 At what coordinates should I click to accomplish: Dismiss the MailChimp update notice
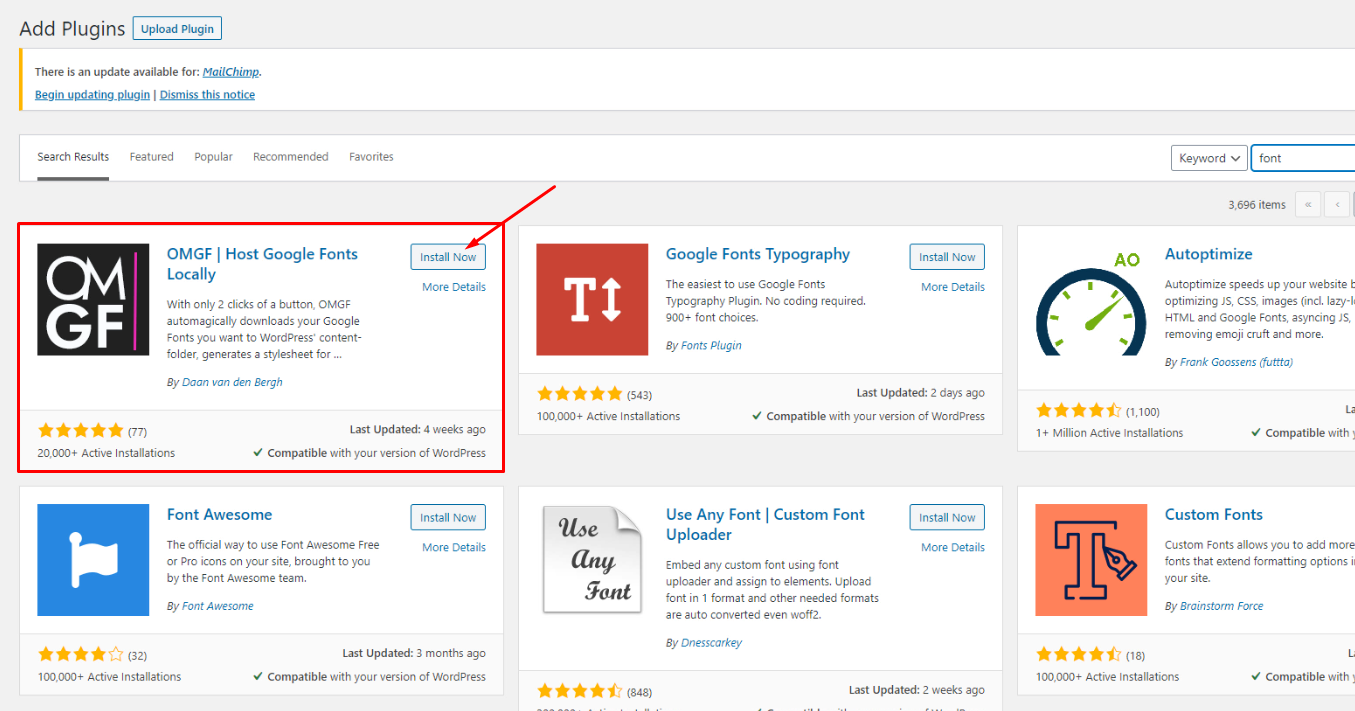(207, 94)
